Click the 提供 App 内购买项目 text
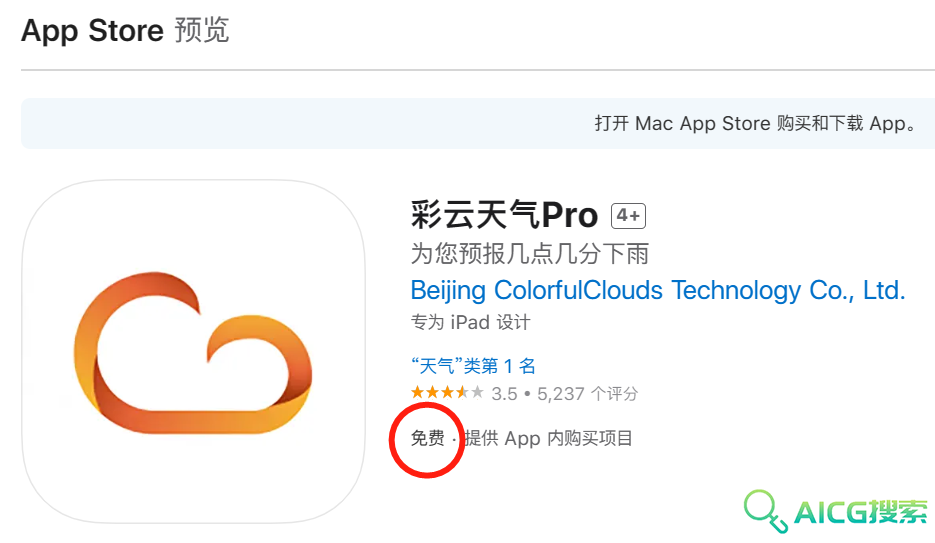Viewport: 935px width, 543px height. 549,438
